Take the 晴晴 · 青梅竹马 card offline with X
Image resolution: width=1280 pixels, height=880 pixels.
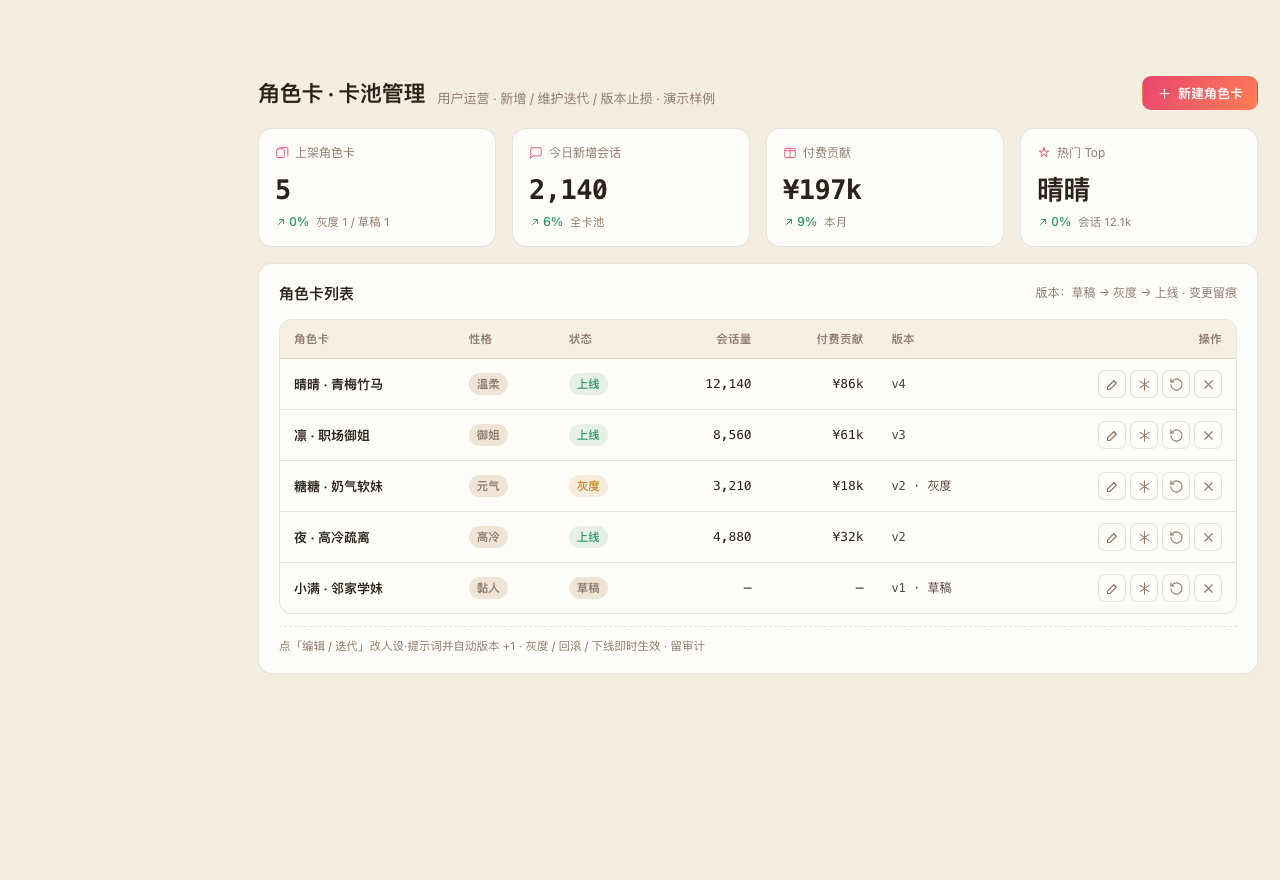pyautogui.click(x=1208, y=384)
